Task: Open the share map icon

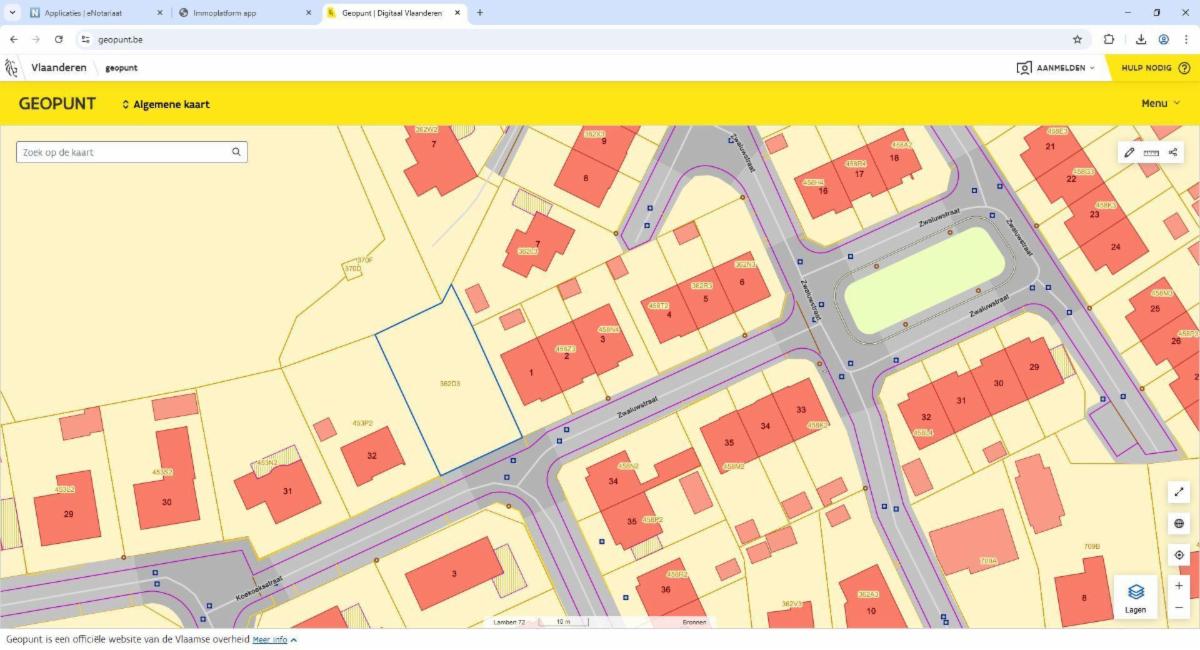Action: click(x=1173, y=153)
